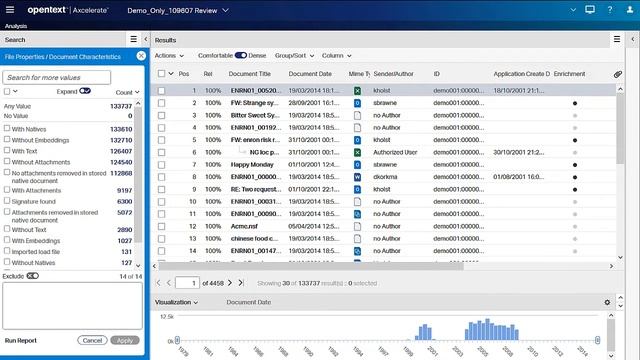Click the results horizontal scrollbar
The width and height of the screenshot is (640, 360).
(311, 266)
